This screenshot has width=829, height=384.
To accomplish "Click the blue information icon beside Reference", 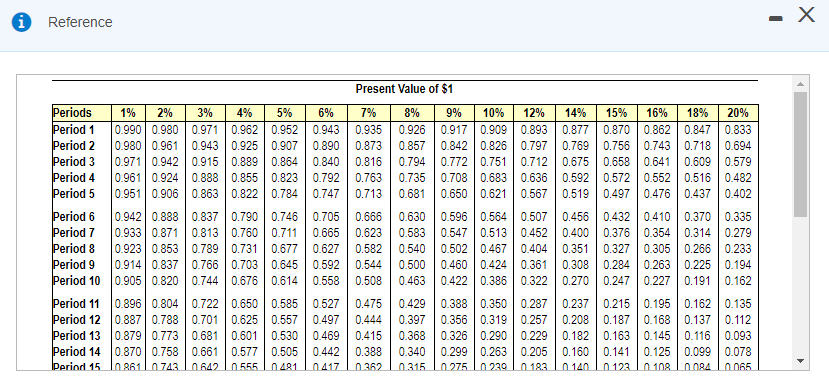I will 22,22.
